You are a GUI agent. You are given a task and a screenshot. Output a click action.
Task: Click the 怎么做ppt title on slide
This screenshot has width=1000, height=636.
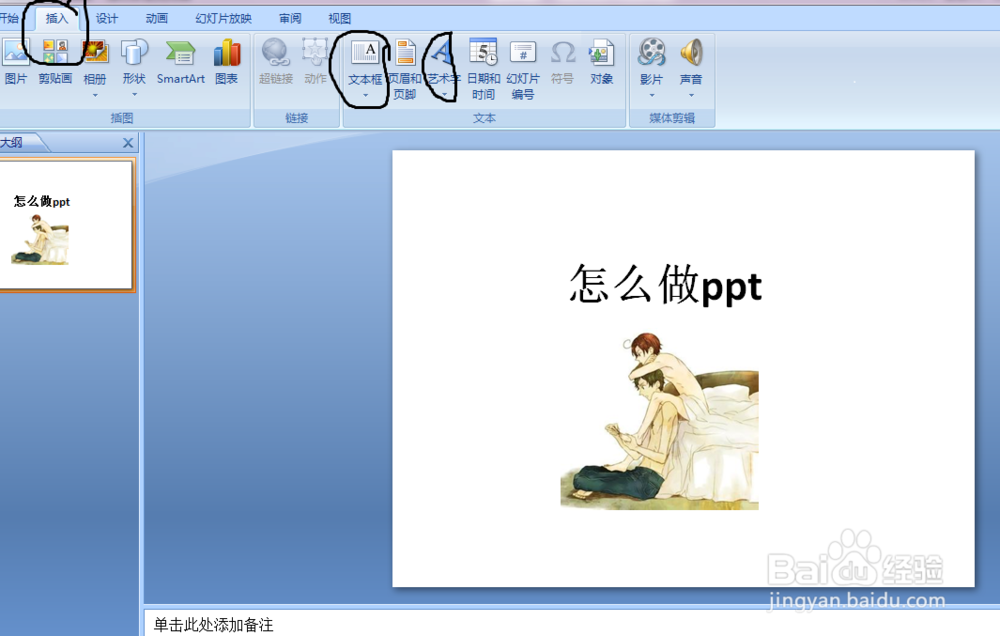(666, 285)
